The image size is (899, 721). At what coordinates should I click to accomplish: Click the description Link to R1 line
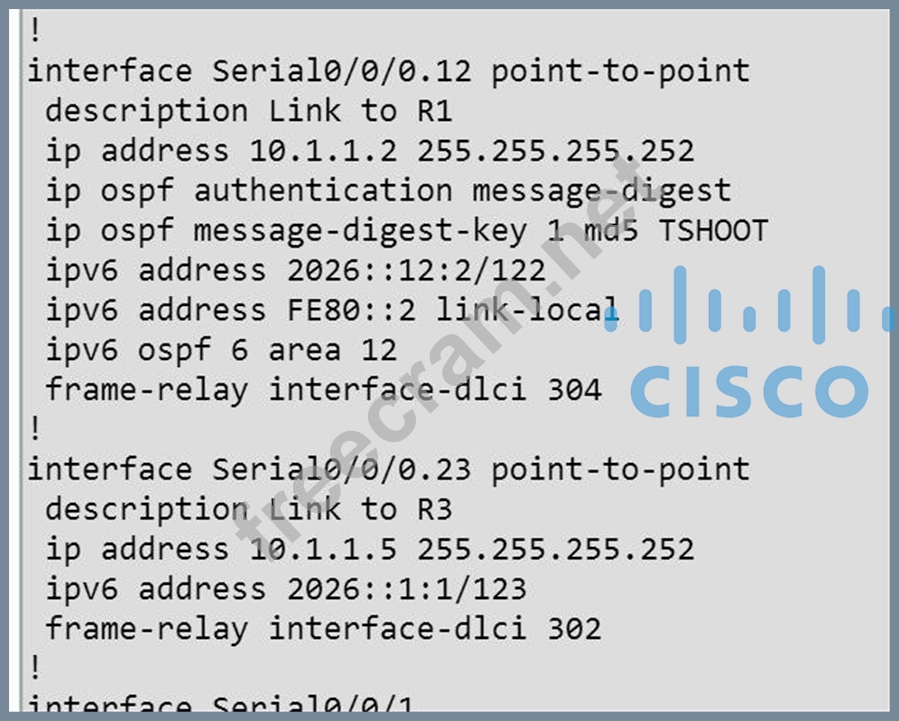point(248,111)
